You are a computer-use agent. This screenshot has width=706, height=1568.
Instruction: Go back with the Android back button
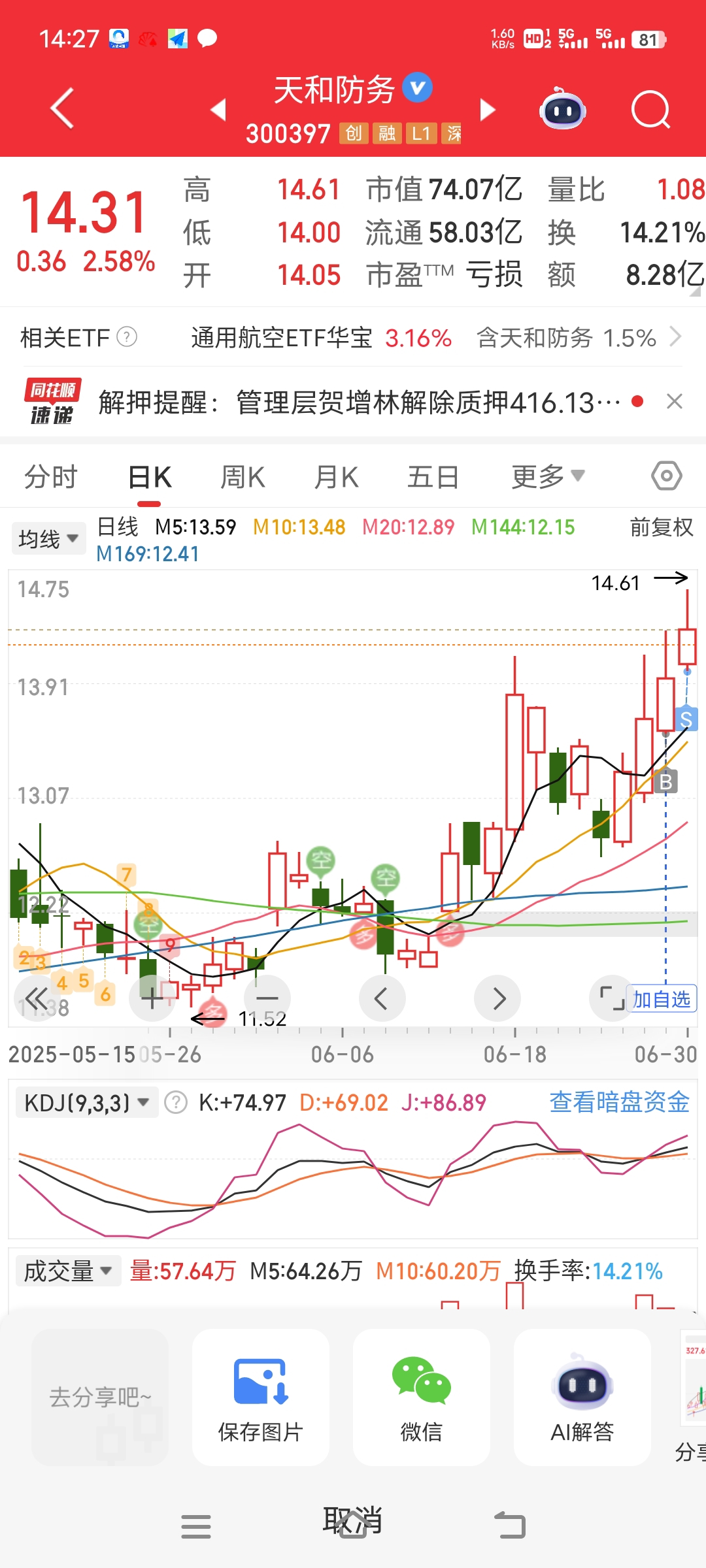coord(510,1526)
